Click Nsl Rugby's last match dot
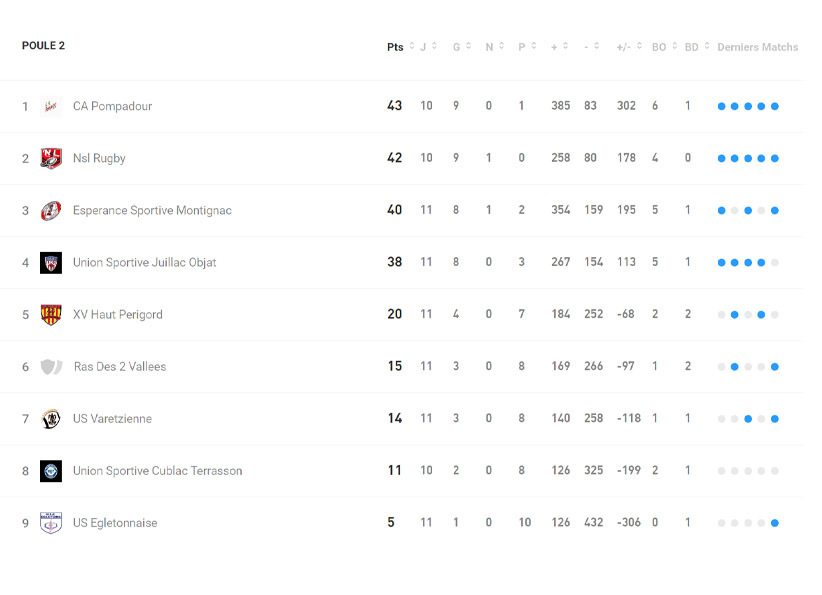822x595 pixels. click(775, 158)
